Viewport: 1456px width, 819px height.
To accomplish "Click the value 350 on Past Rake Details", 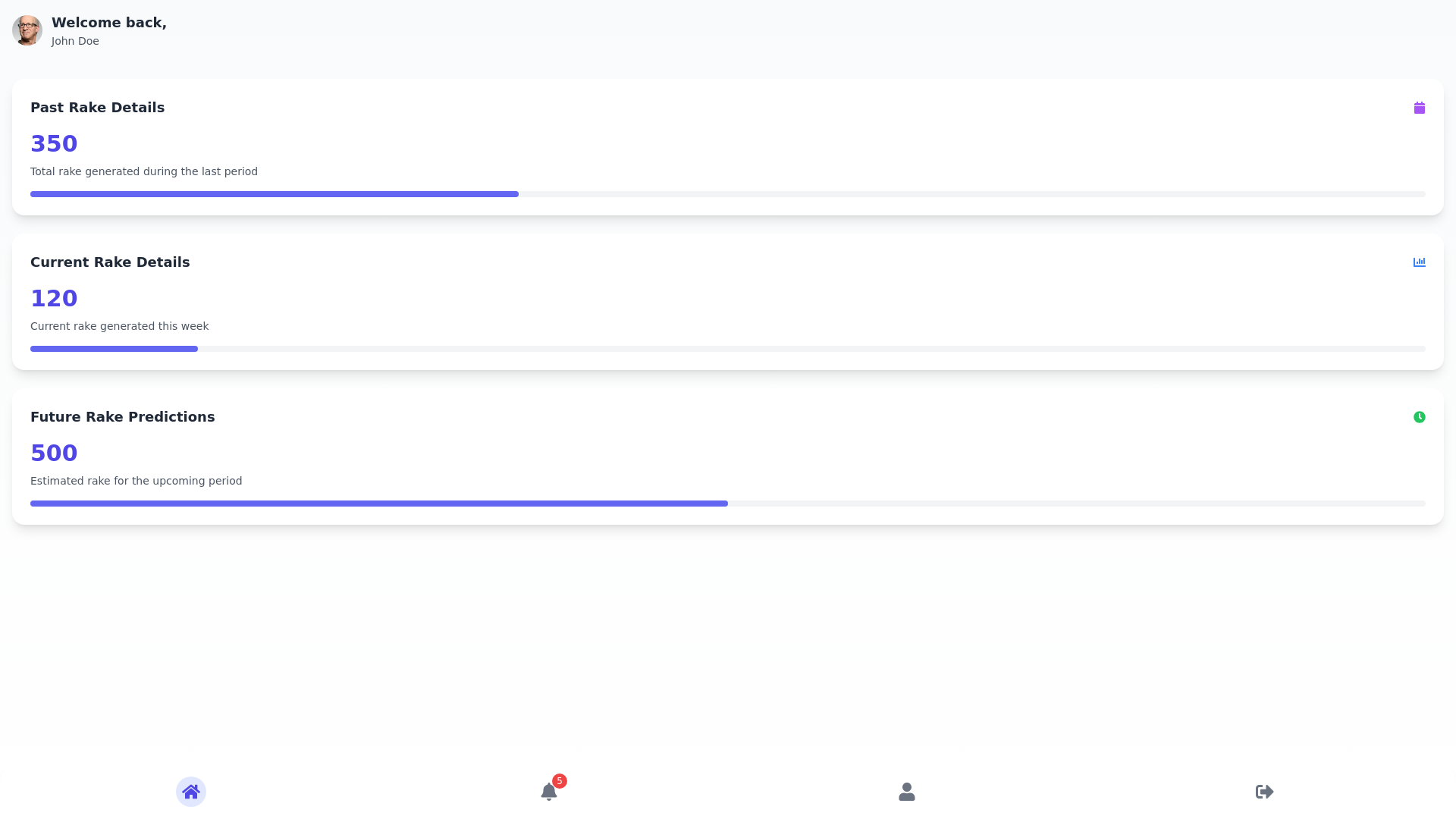I will tap(54, 143).
